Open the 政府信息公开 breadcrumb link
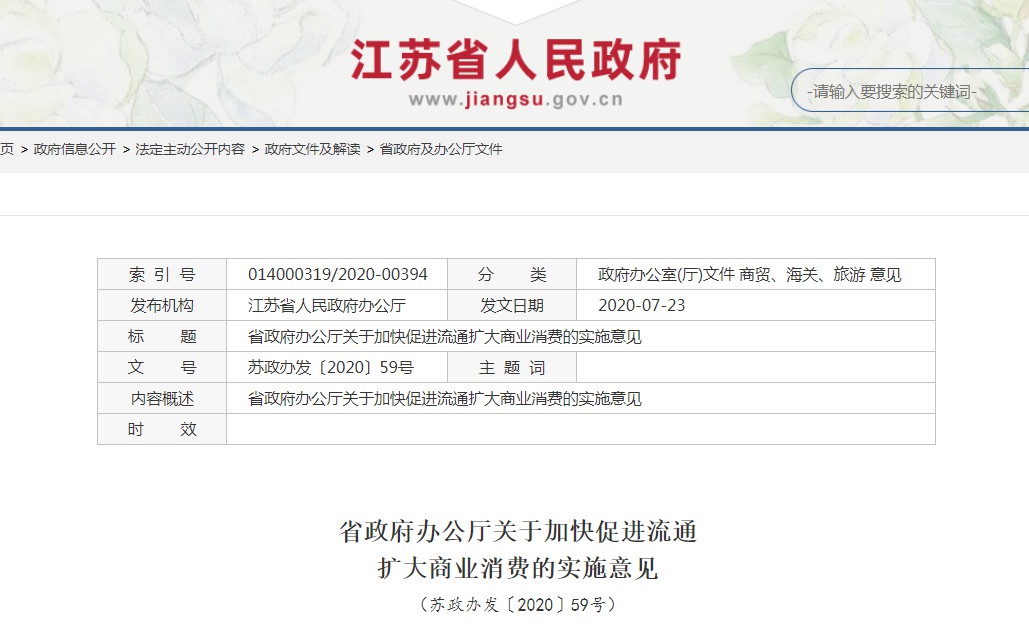The width and height of the screenshot is (1029, 631). coord(75,149)
